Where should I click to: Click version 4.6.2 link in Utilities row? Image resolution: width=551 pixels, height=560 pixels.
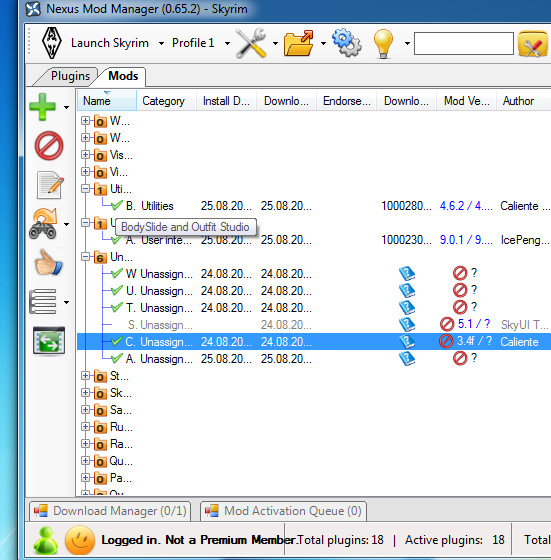click(x=466, y=206)
